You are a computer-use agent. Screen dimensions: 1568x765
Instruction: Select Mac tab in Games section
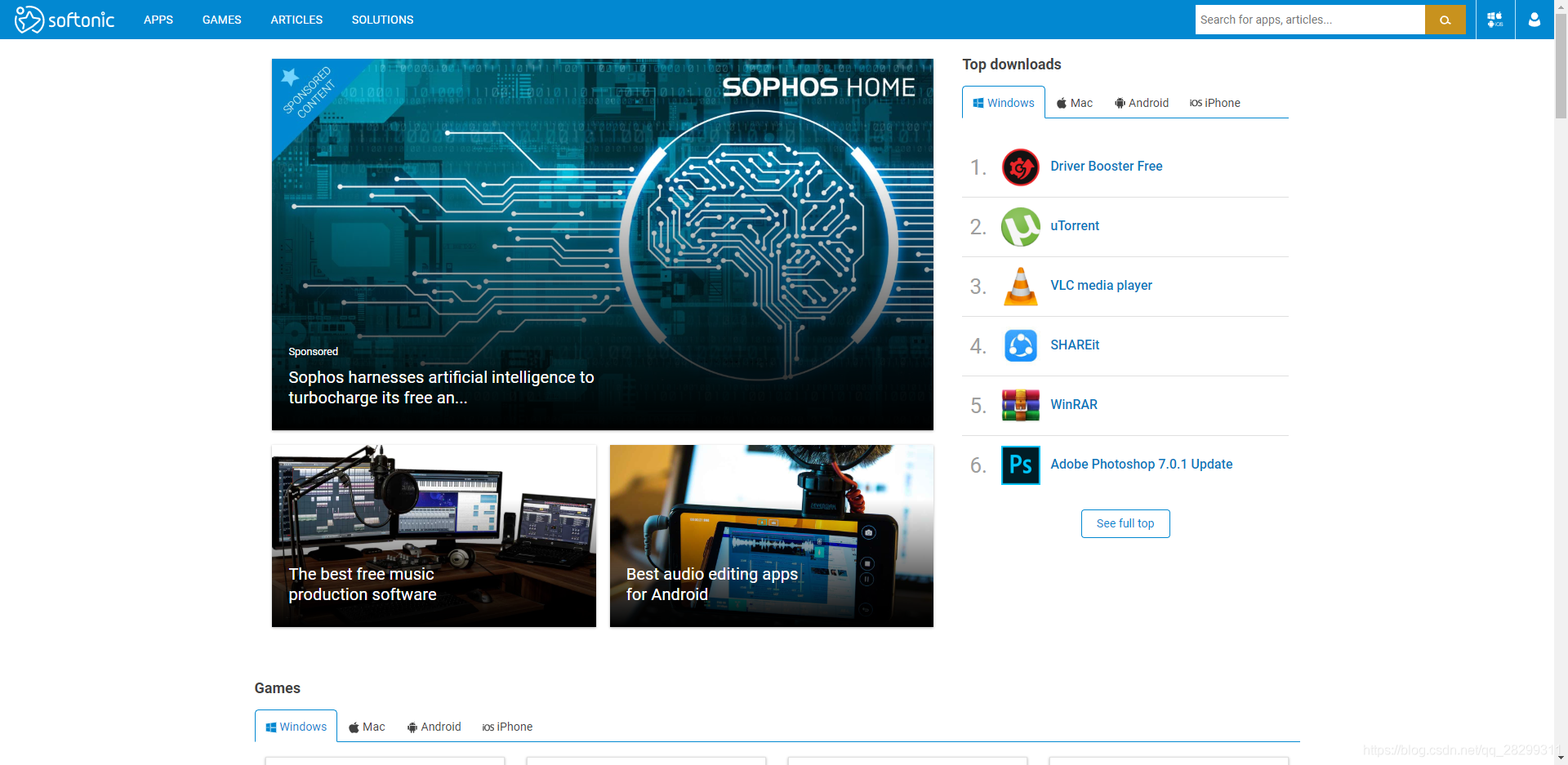point(367,727)
